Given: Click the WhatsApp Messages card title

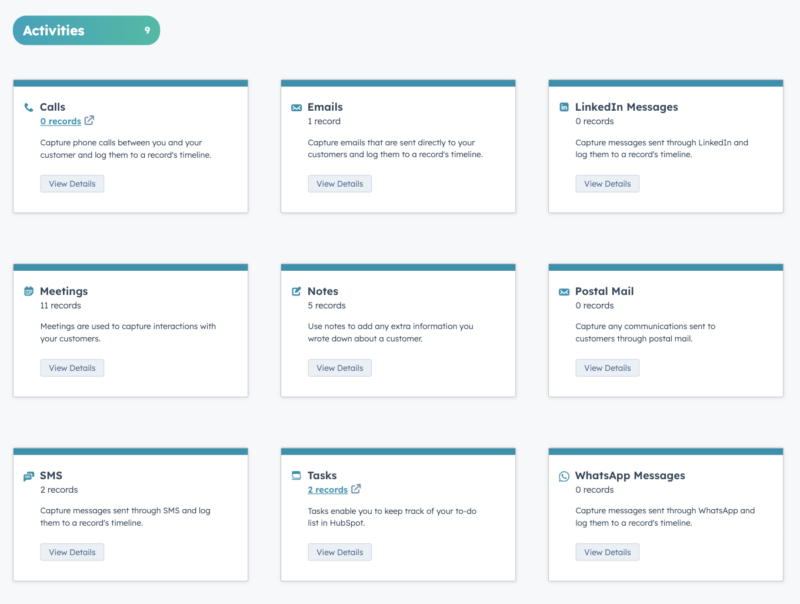Looking at the screenshot, I should 630,475.
